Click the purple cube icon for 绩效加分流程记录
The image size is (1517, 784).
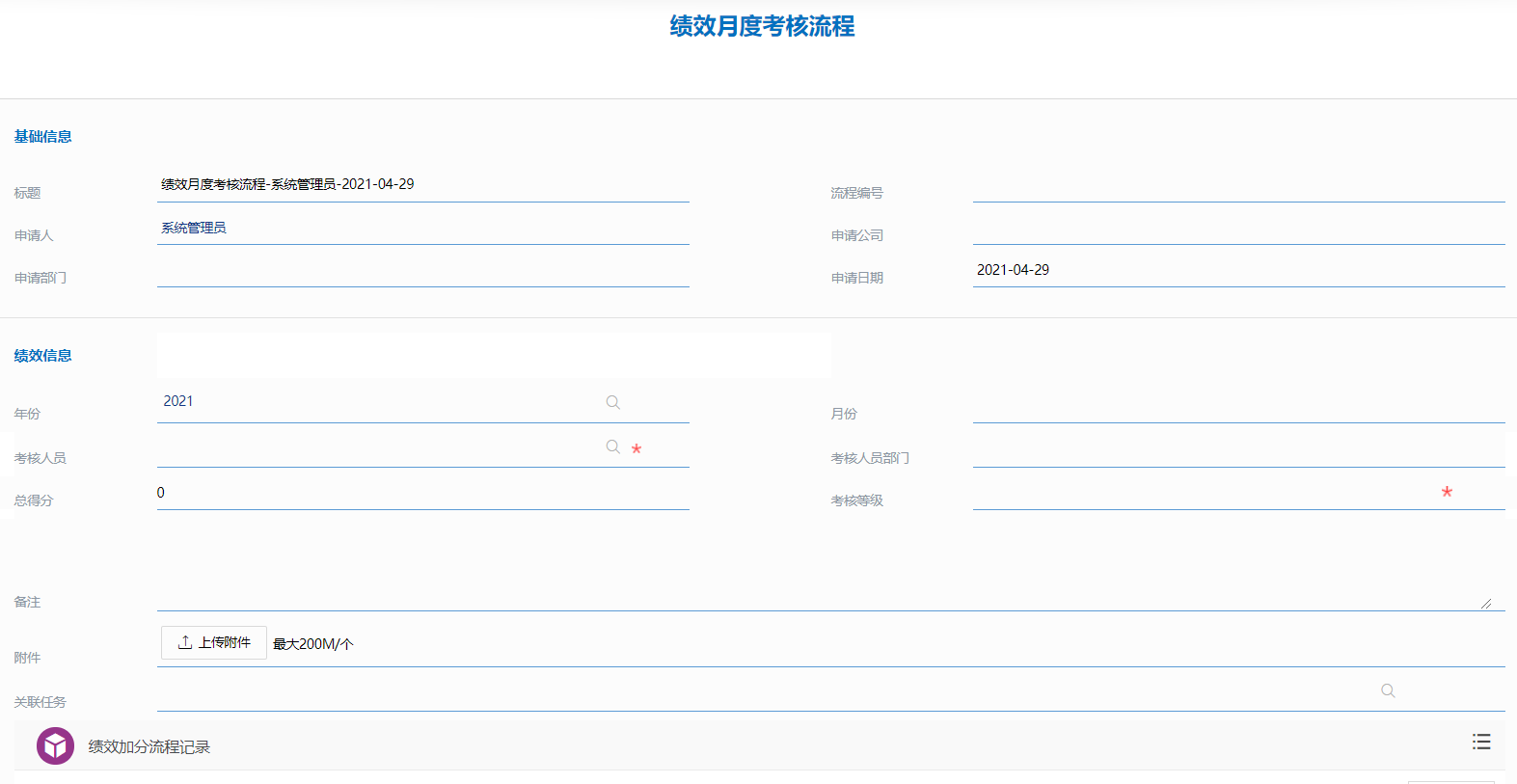pos(55,746)
